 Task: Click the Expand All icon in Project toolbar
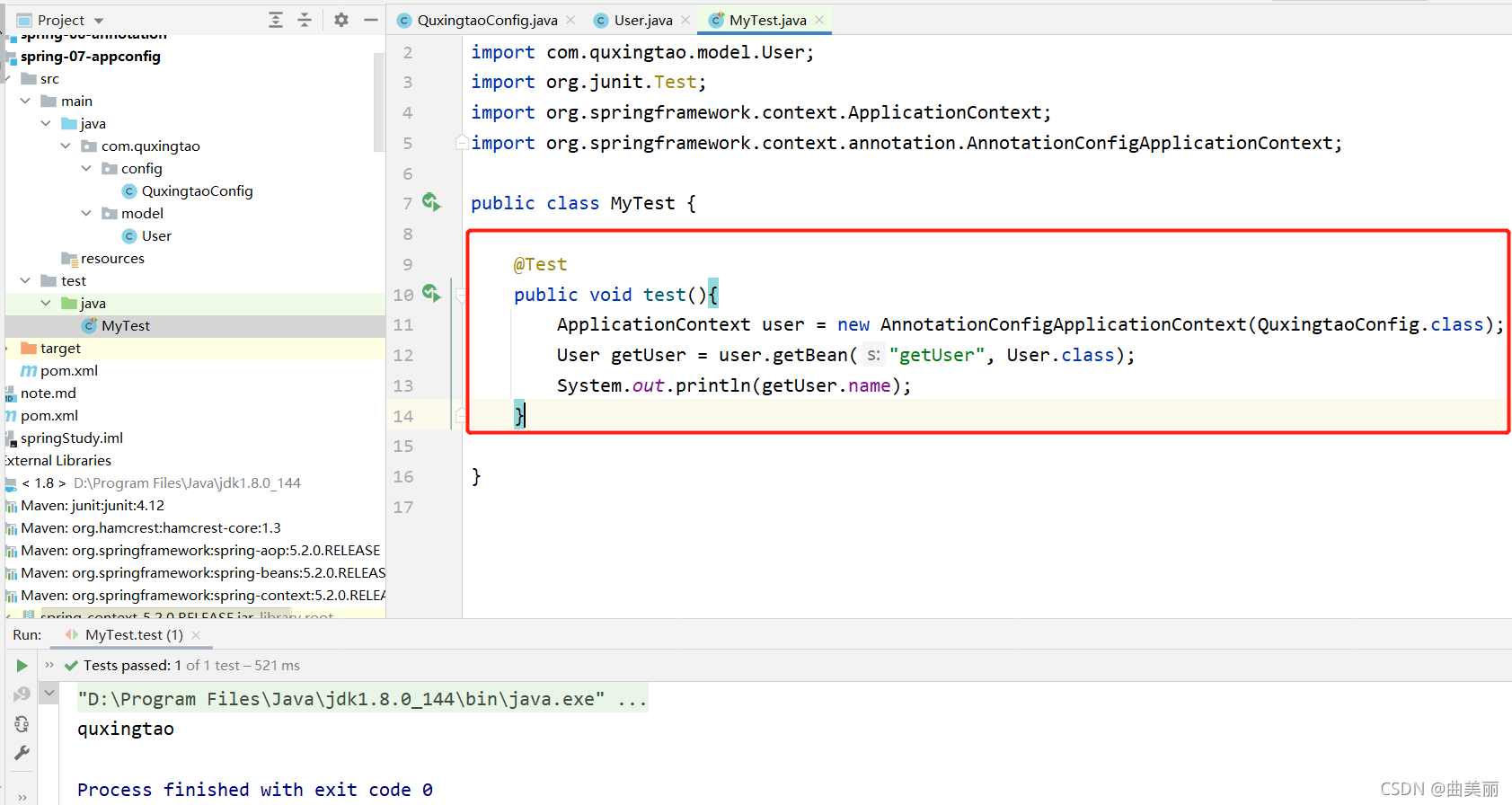276,20
